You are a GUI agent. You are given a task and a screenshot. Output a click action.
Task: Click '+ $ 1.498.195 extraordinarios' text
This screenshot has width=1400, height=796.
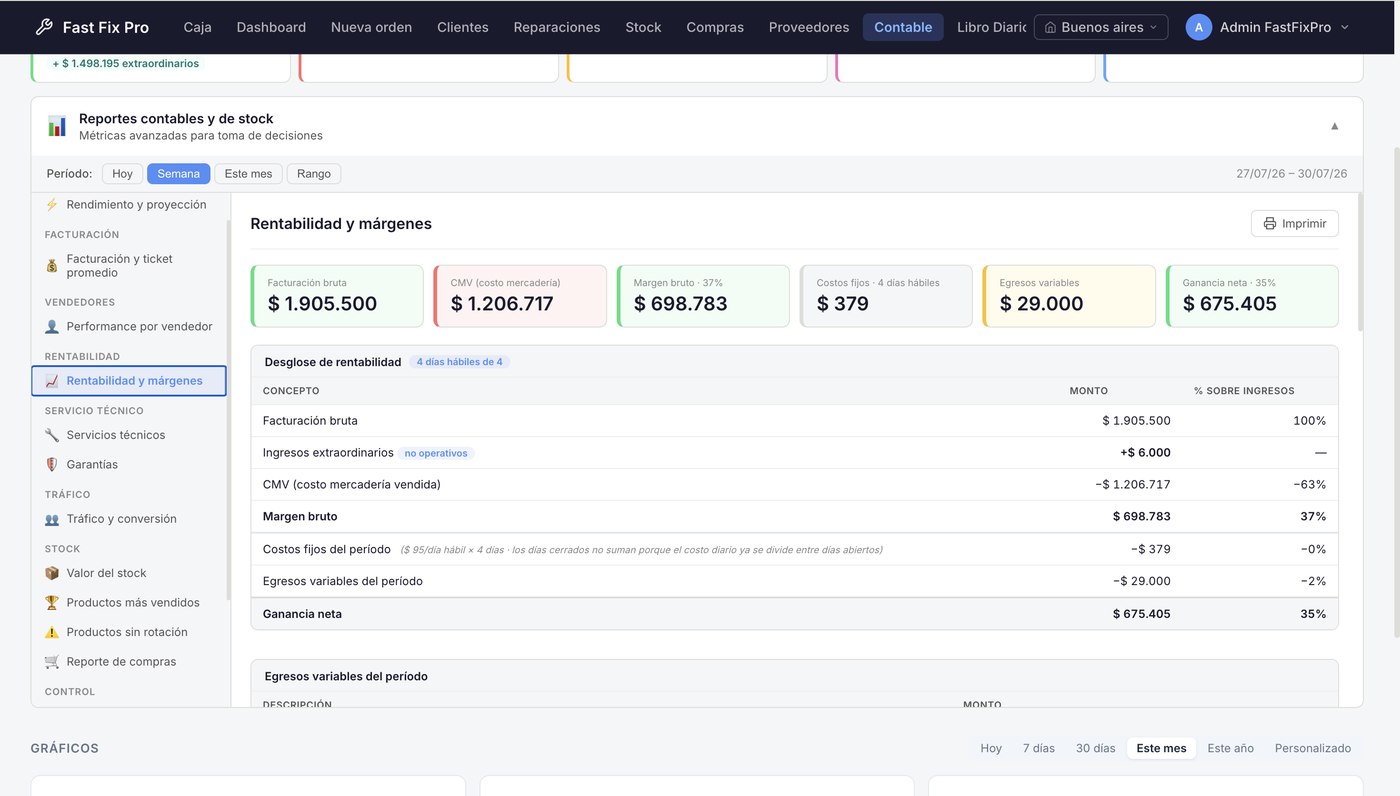click(x=126, y=63)
